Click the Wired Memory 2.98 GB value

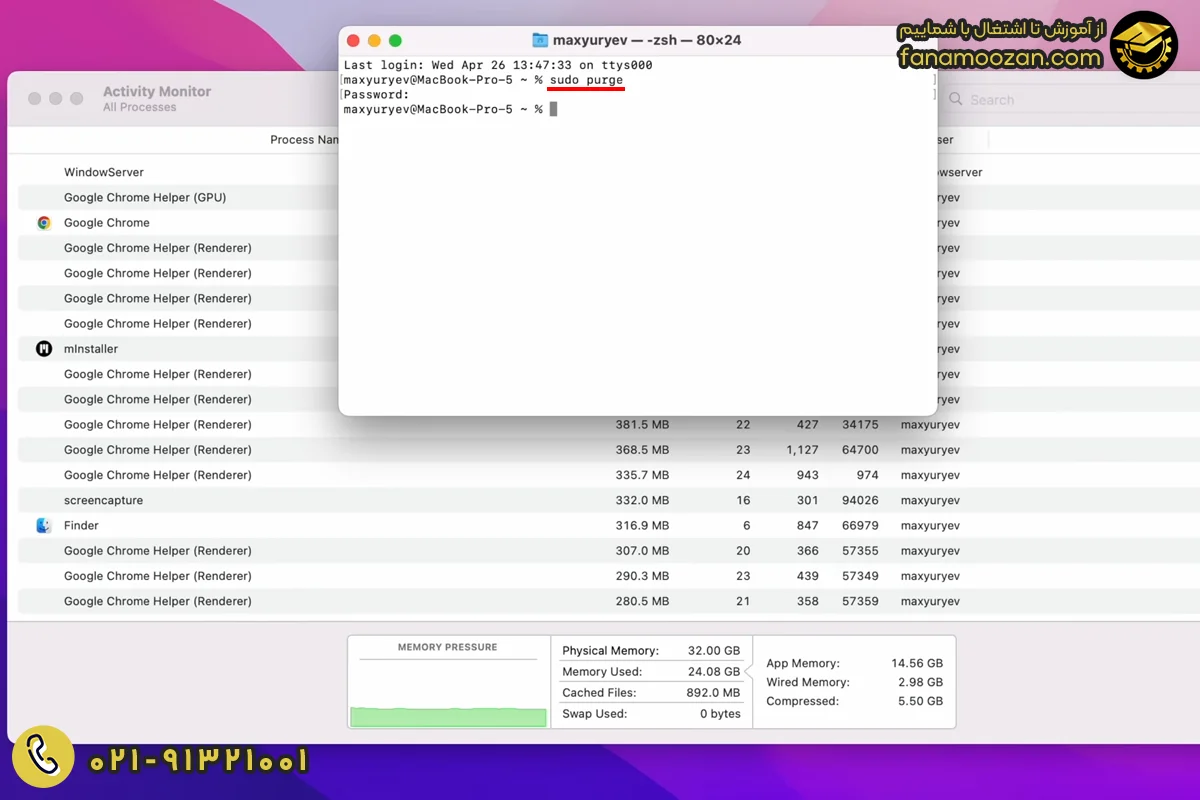[921, 682]
